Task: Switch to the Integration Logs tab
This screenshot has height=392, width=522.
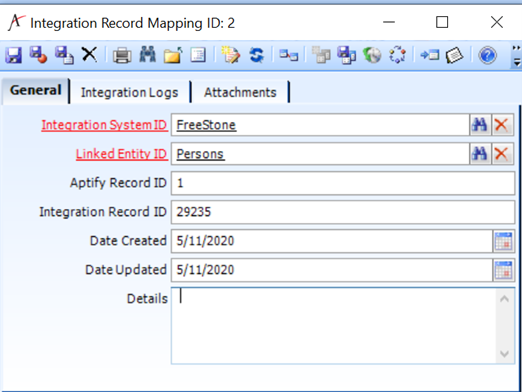Action: click(129, 92)
